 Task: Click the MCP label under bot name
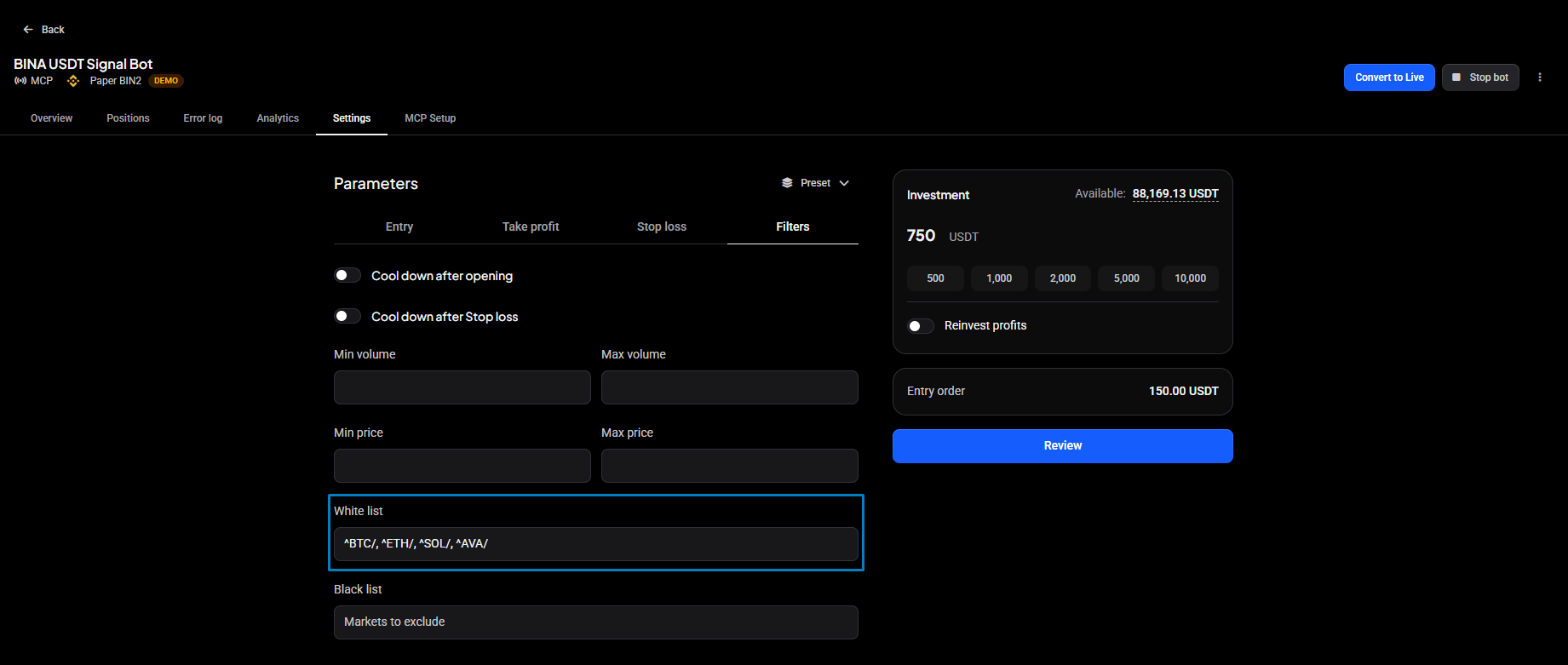point(42,81)
